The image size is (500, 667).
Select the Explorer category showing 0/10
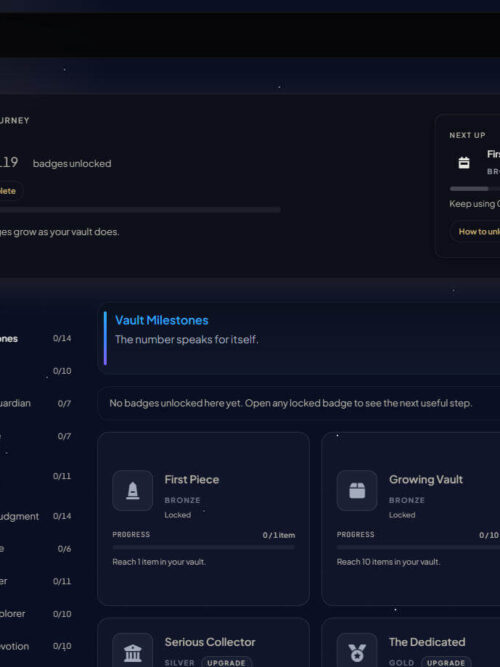(35, 614)
